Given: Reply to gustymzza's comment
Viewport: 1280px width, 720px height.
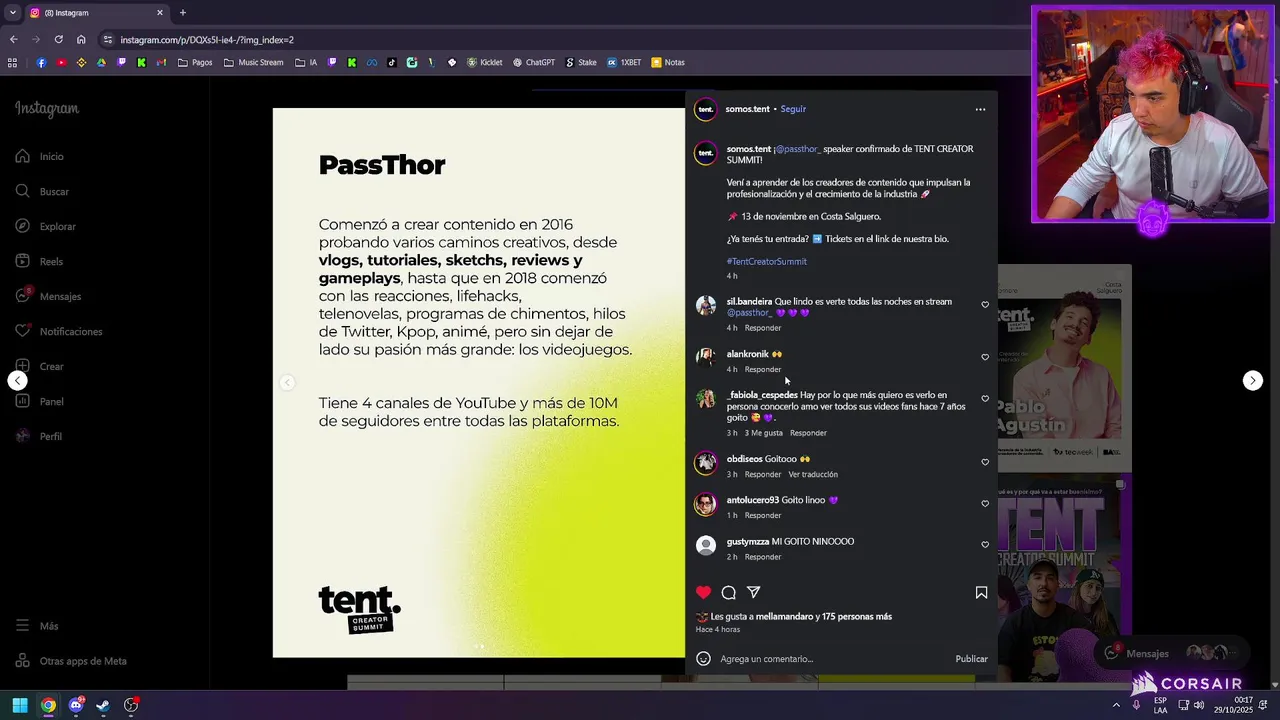Looking at the screenshot, I should [x=763, y=557].
